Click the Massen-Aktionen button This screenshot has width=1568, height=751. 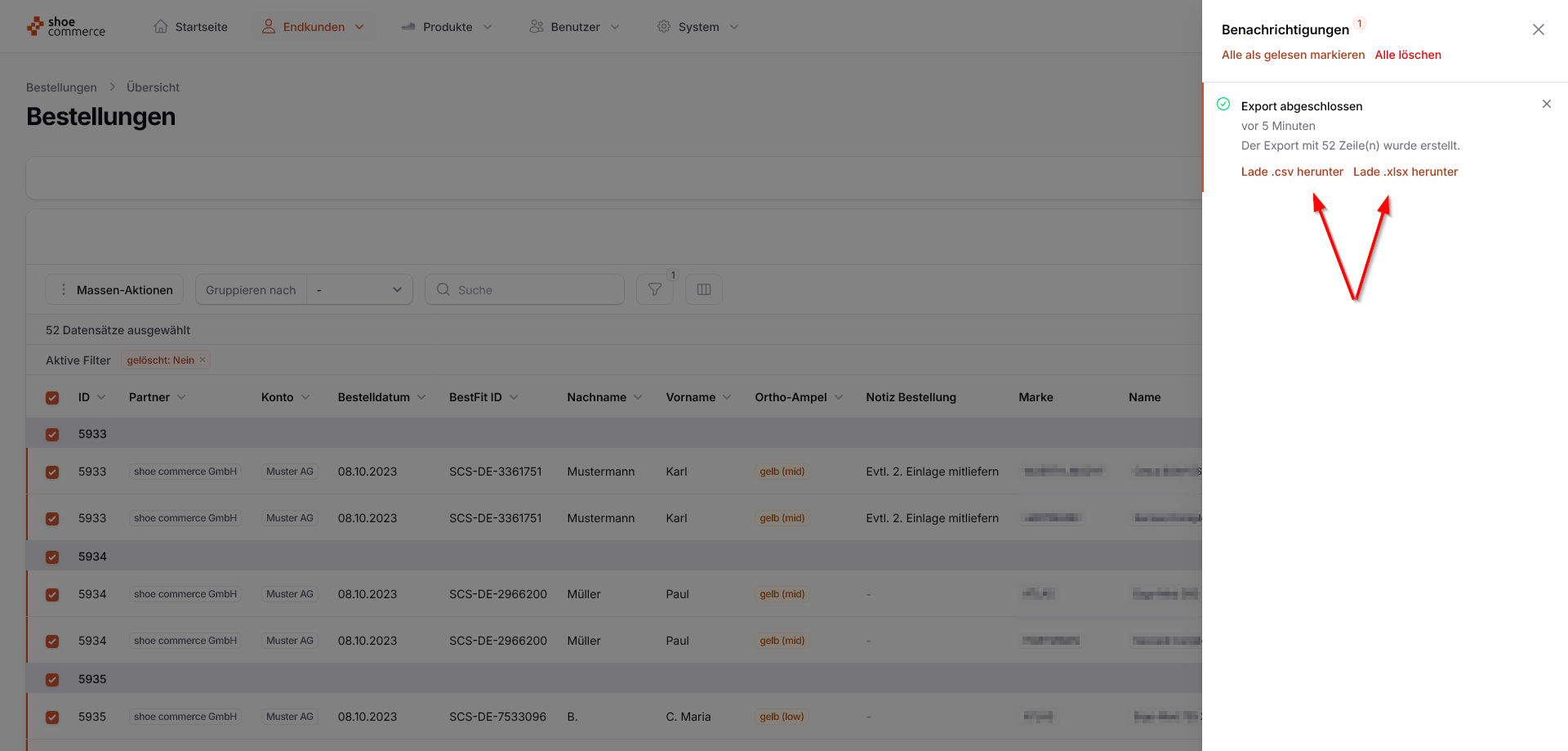click(x=114, y=289)
